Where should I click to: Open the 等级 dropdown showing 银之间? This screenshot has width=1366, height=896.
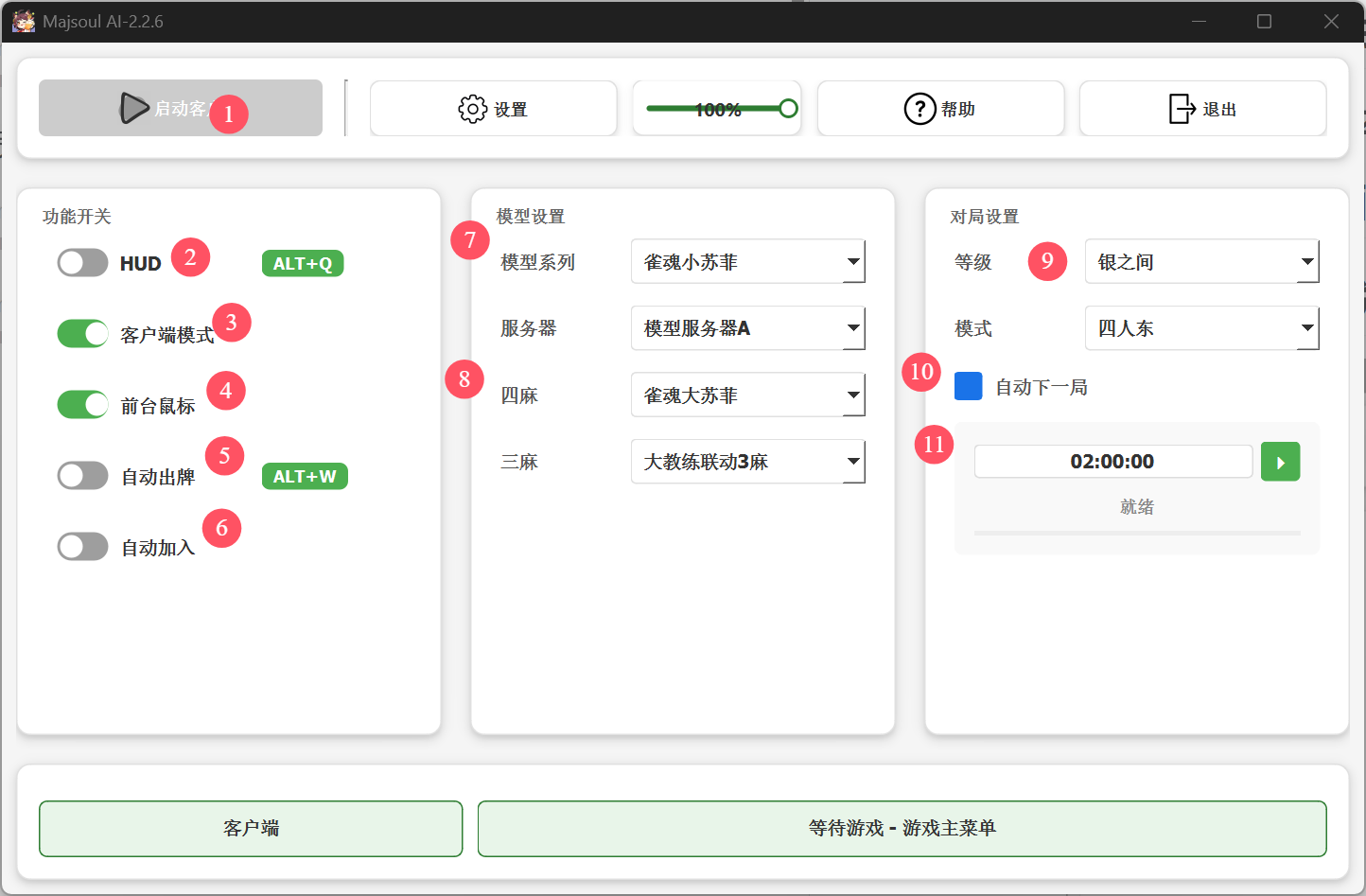[1201, 262]
